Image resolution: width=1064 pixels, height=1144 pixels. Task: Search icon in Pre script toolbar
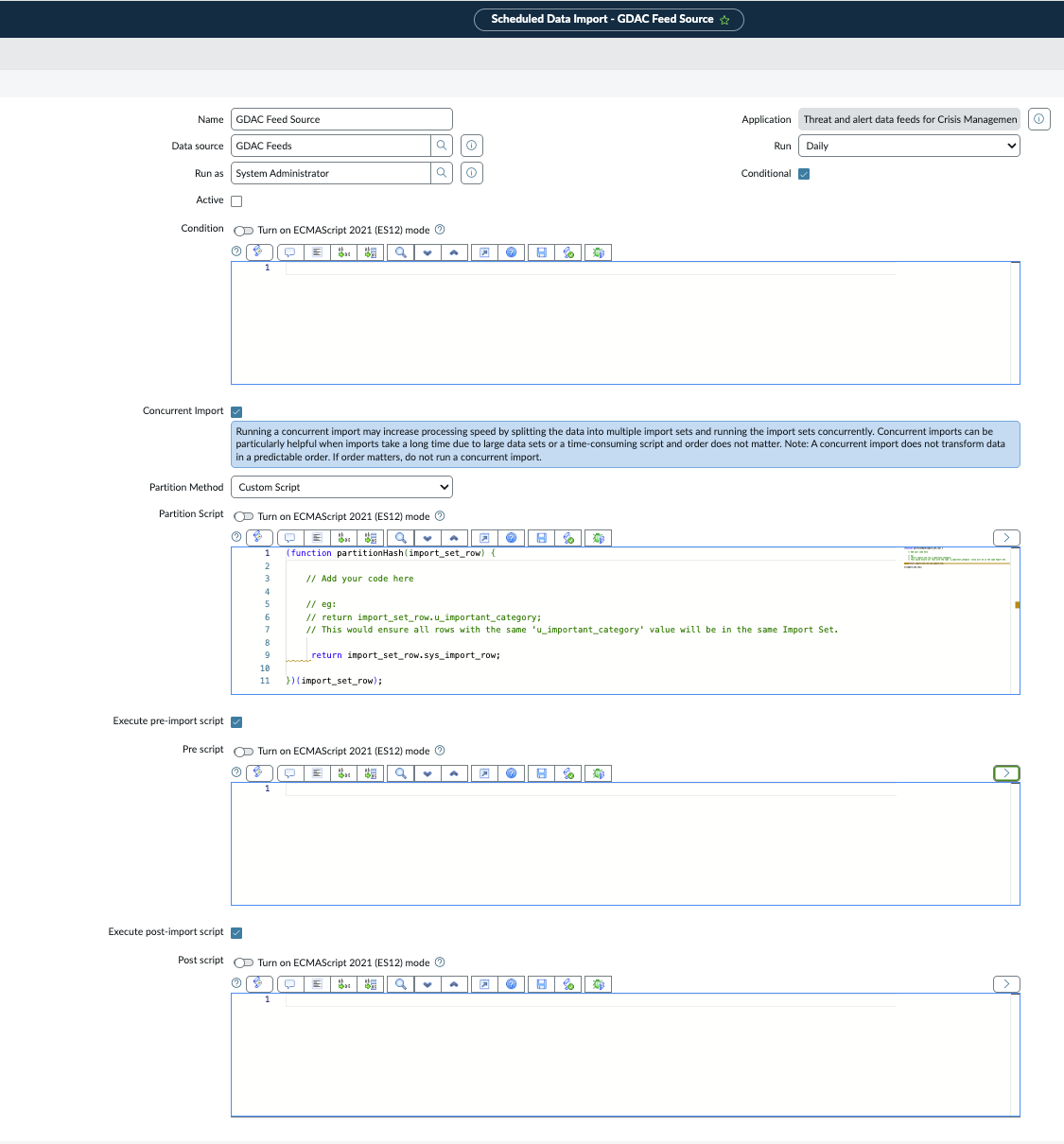click(x=401, y=773)
